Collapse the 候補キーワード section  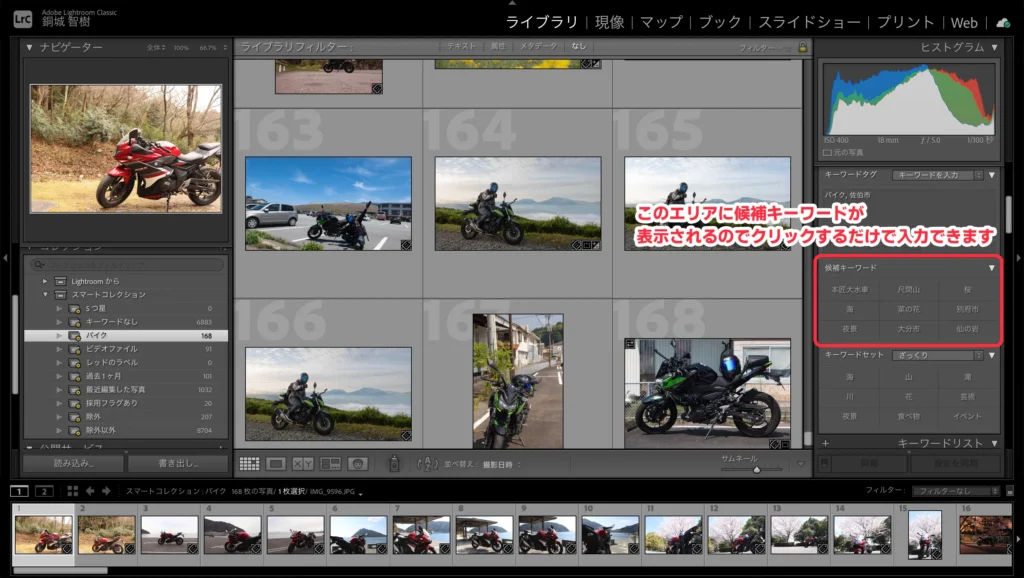[x=992, y=268]
